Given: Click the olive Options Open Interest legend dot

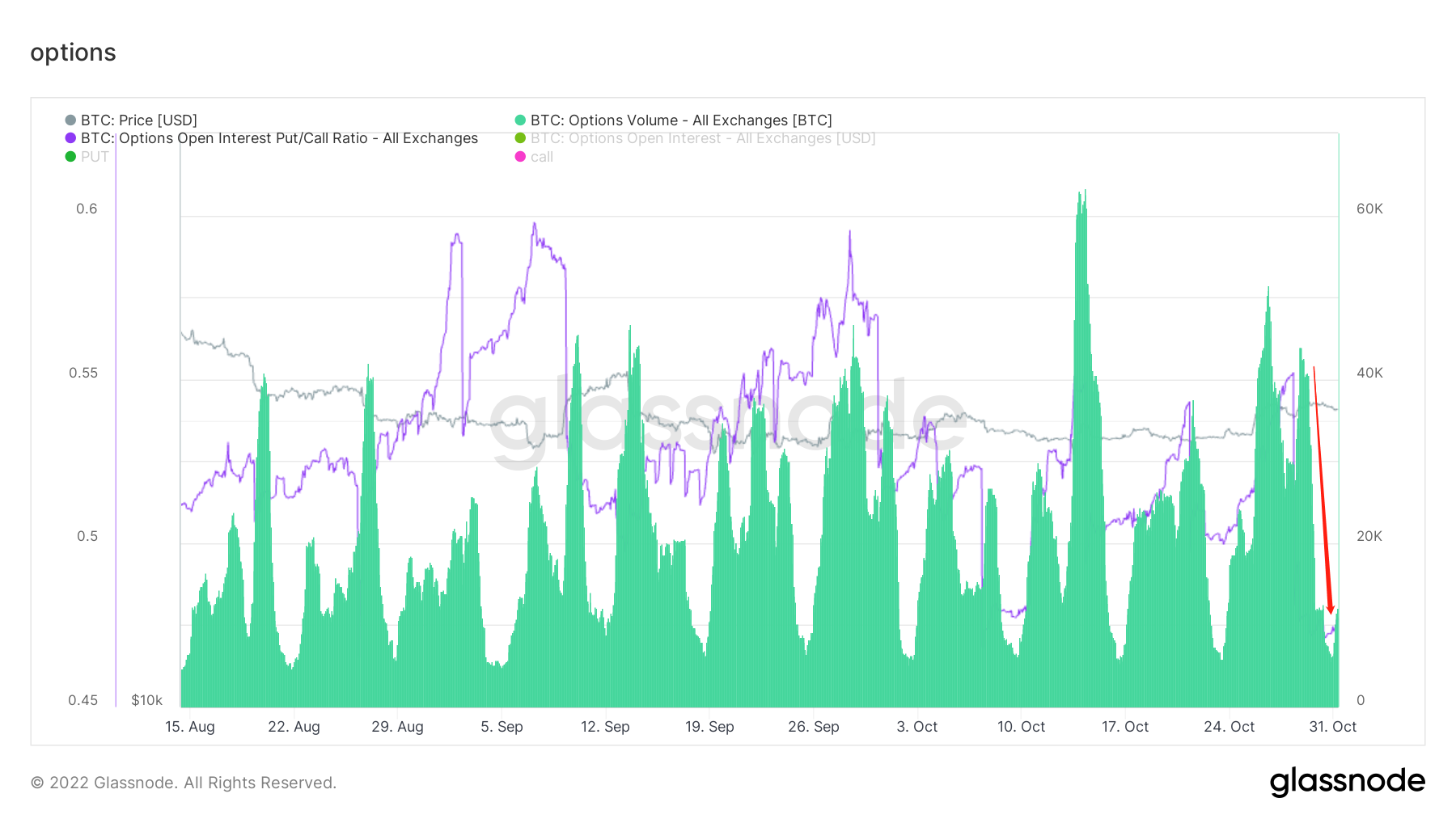Looking at the screenshot, I should click(520, 138).
